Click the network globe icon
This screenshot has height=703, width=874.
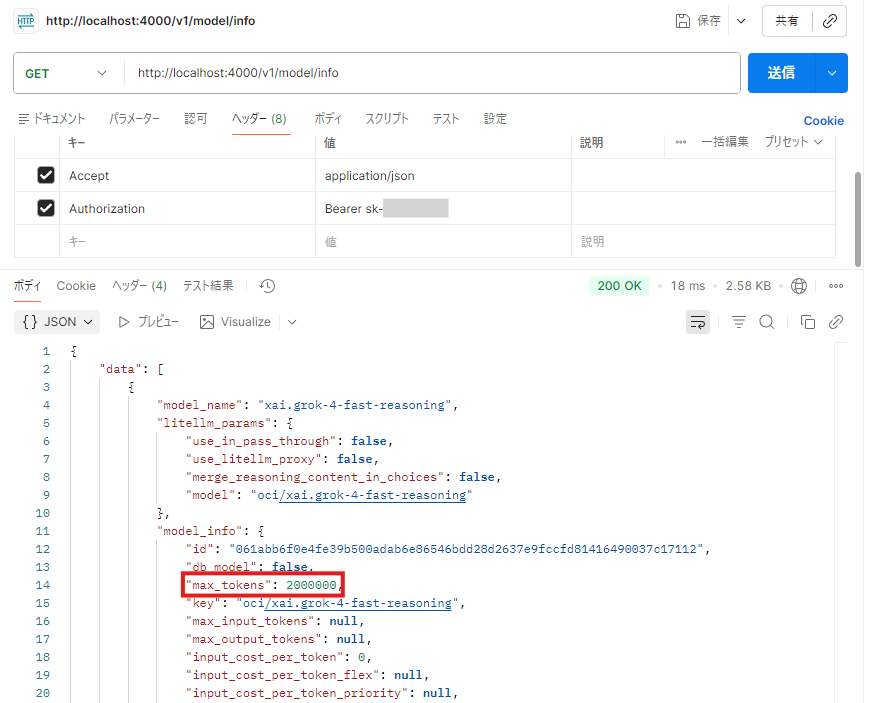tap(799, 286)
